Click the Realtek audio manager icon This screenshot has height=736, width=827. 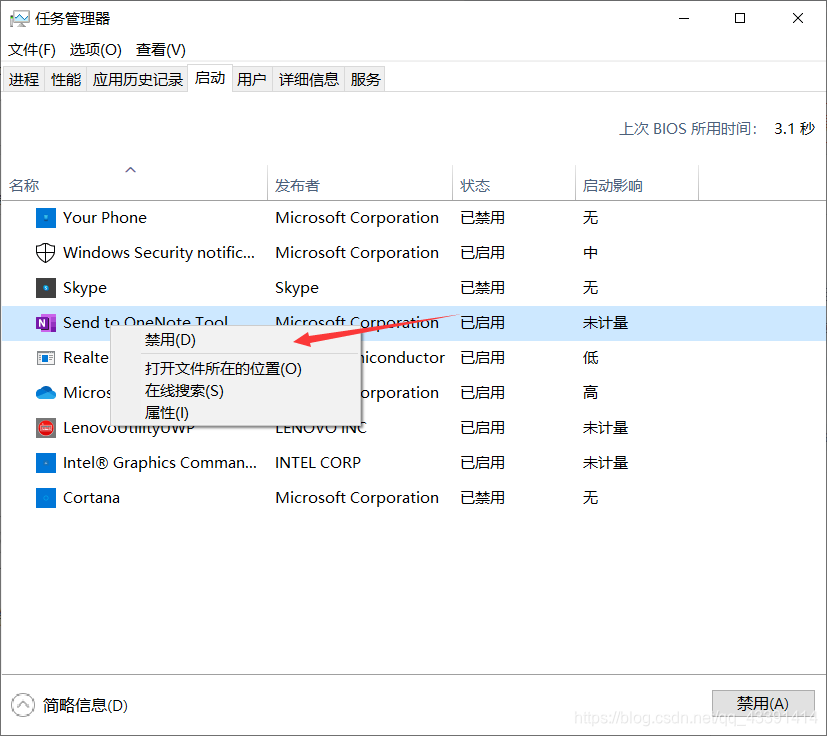click(x=46, y=358)
